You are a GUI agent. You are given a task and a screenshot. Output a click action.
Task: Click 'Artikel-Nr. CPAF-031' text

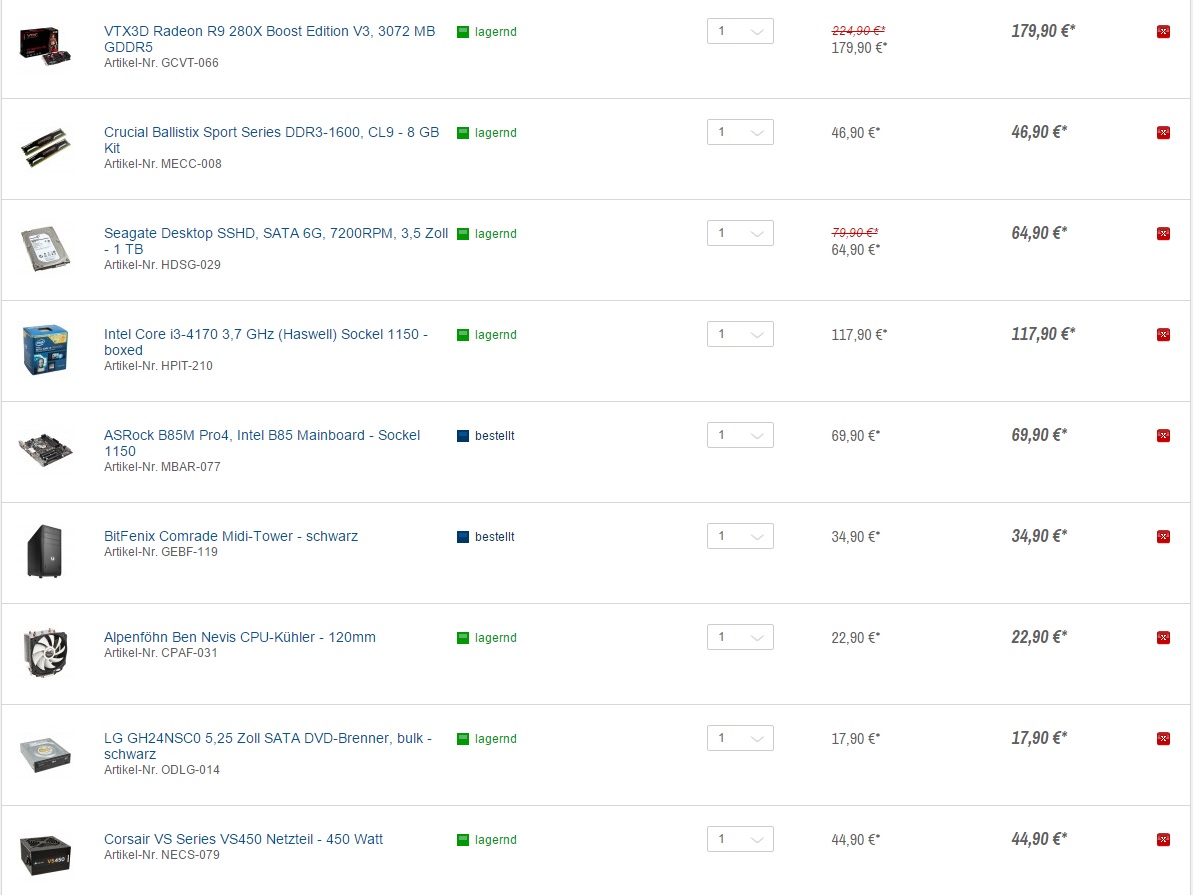pyautogui.click(x=161, y=653)
